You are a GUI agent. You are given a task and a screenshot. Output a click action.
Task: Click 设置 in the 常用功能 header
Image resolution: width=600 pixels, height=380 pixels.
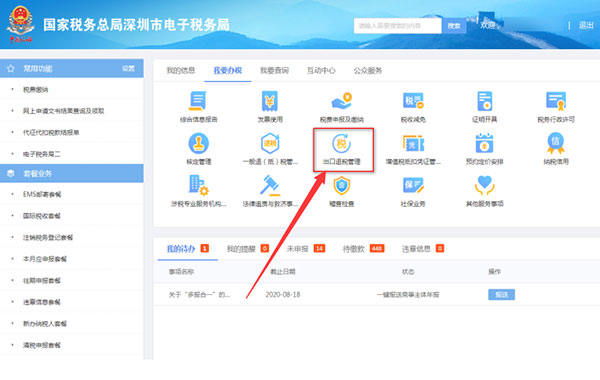tap(128, 68)
